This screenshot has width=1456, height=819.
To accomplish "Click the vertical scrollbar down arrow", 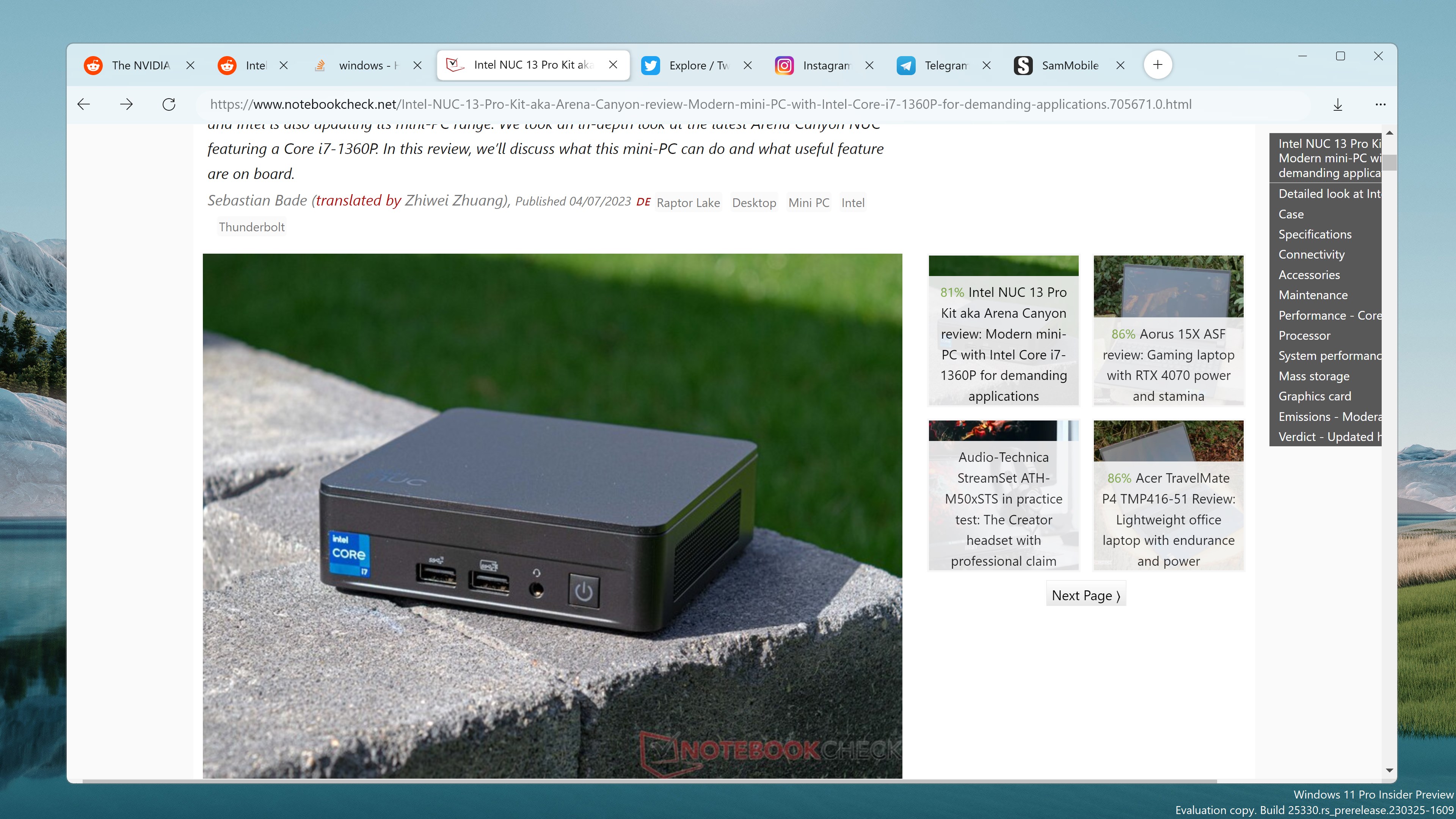I will click(x=1389, y=770).
